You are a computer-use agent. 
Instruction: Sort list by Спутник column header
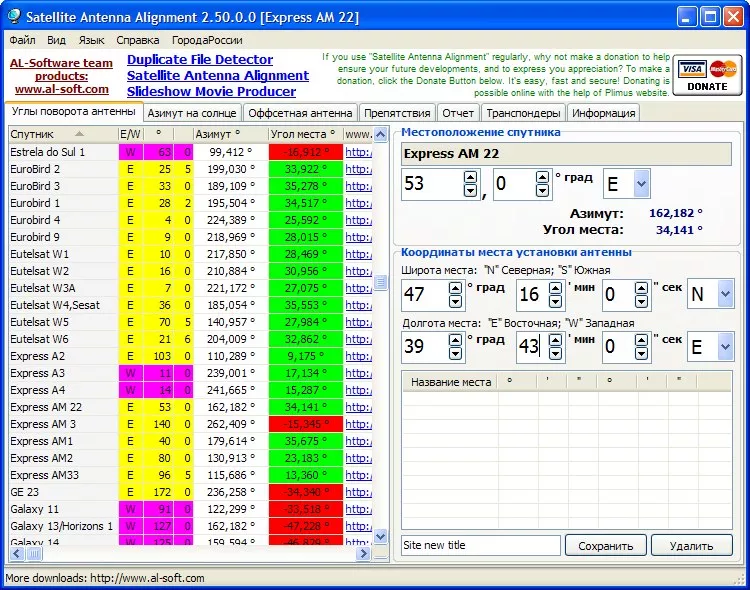pyautogui.click(x=62, y=133)
